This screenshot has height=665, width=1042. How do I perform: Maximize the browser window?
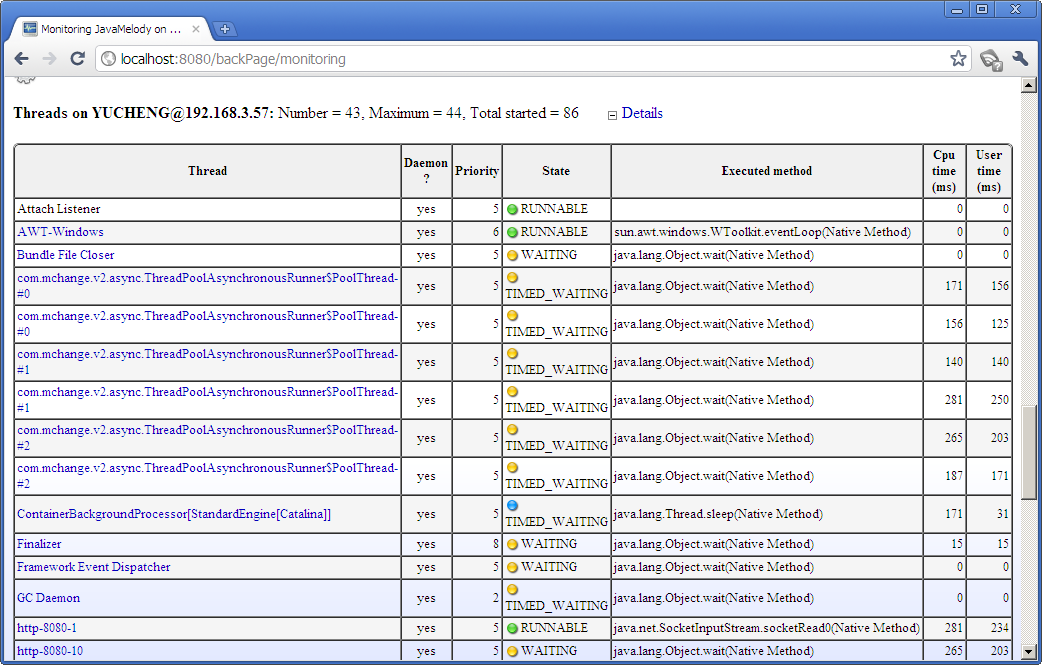coord(982,9)
